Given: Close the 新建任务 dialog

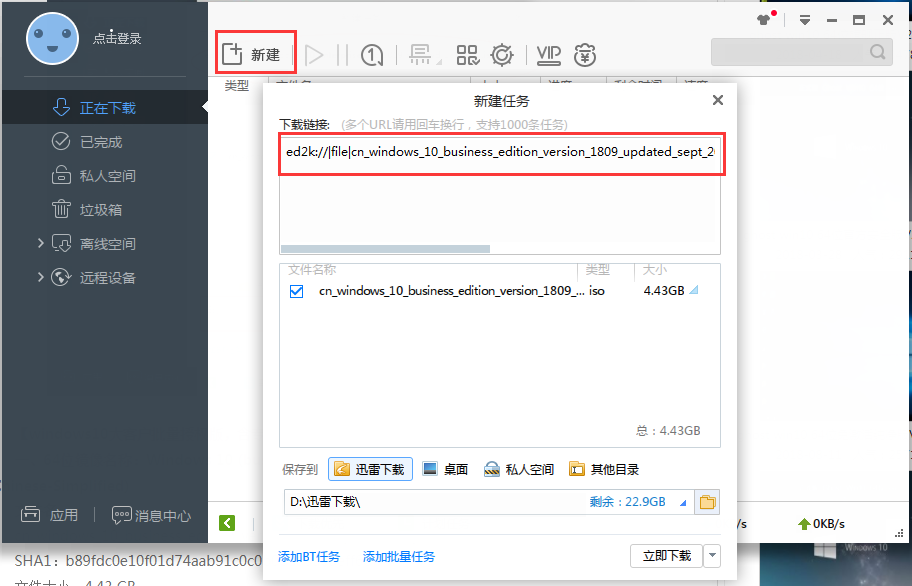Looking at the screenshot, I should point(718,100).
